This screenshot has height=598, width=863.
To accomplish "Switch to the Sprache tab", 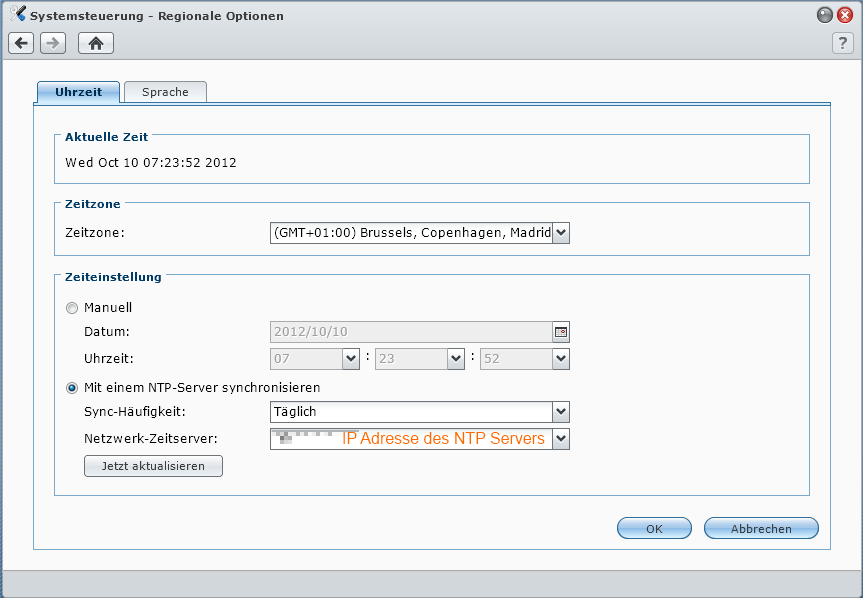I will click(165, 92).
